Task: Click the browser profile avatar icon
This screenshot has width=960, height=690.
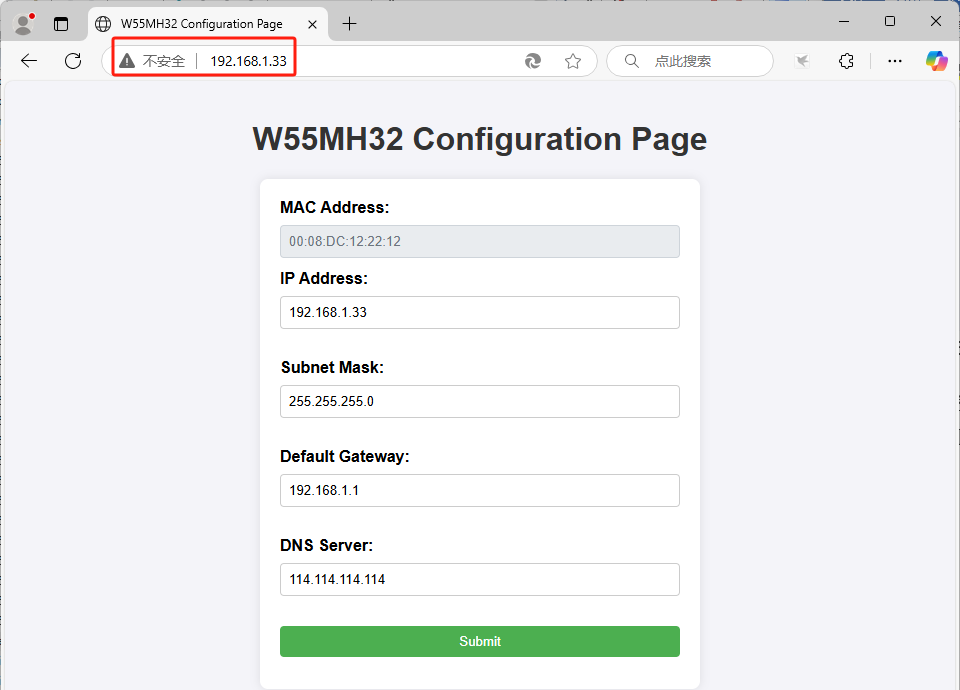Action: [x=23, y=24]
